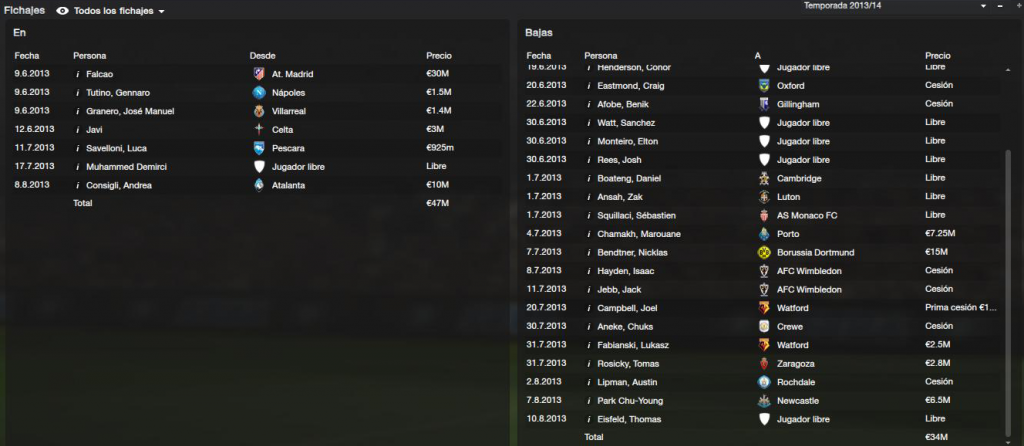
Task: Click the AS Monaco FC crest
Action: pos(763,215)
